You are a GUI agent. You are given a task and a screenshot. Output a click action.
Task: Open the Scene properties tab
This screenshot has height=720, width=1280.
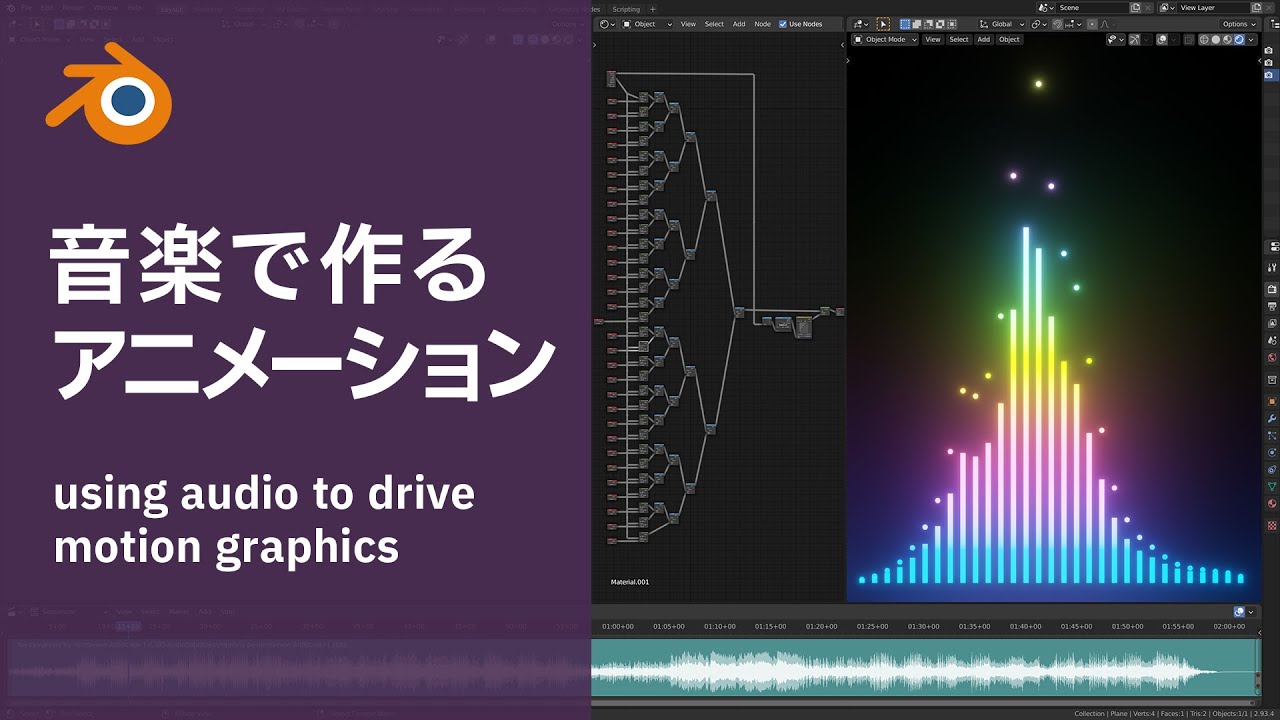[x=1272, y=340]
